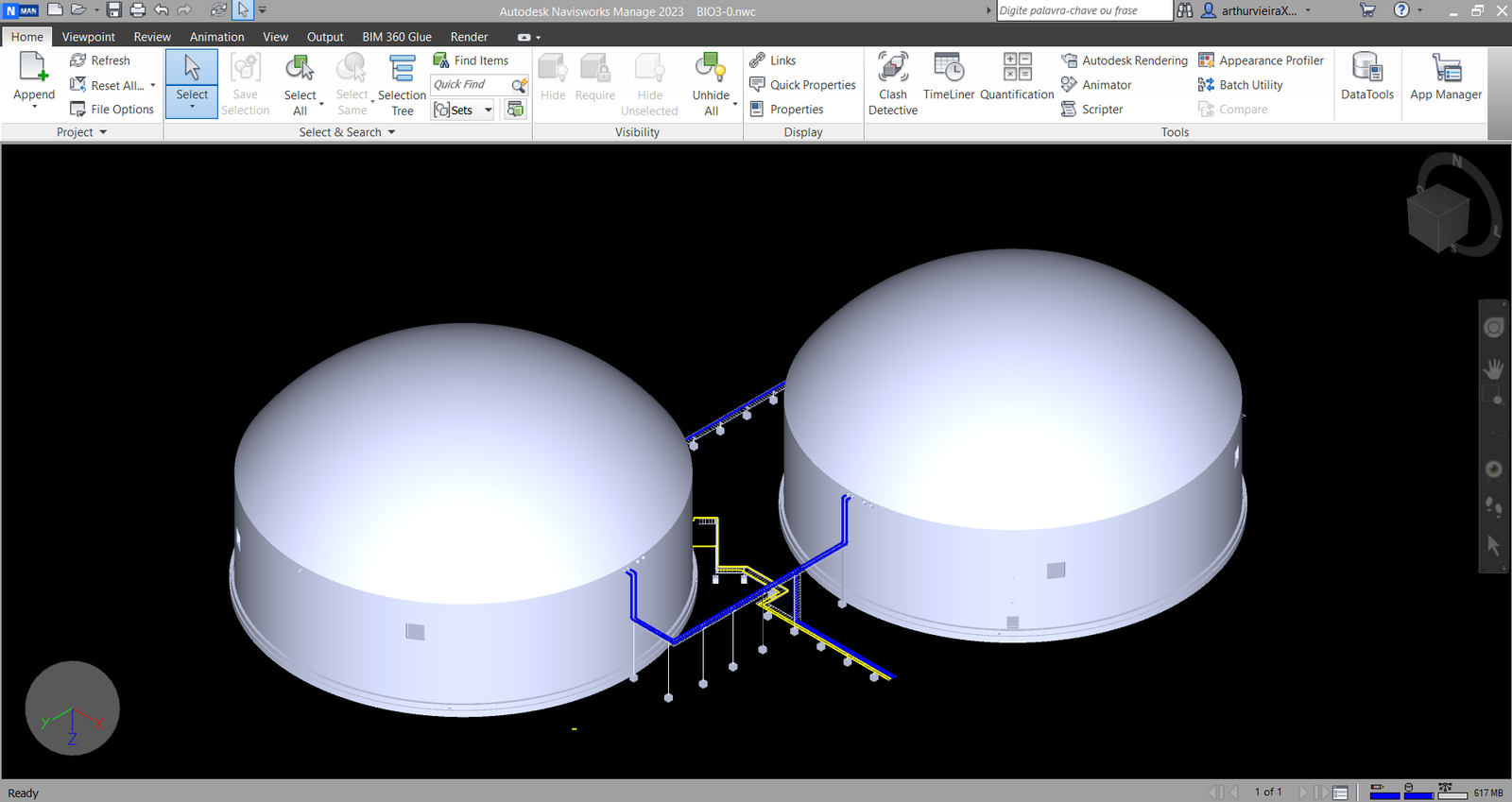Open the Help question mark icon
The image size is (1512, 802).
pos(1401,10)
